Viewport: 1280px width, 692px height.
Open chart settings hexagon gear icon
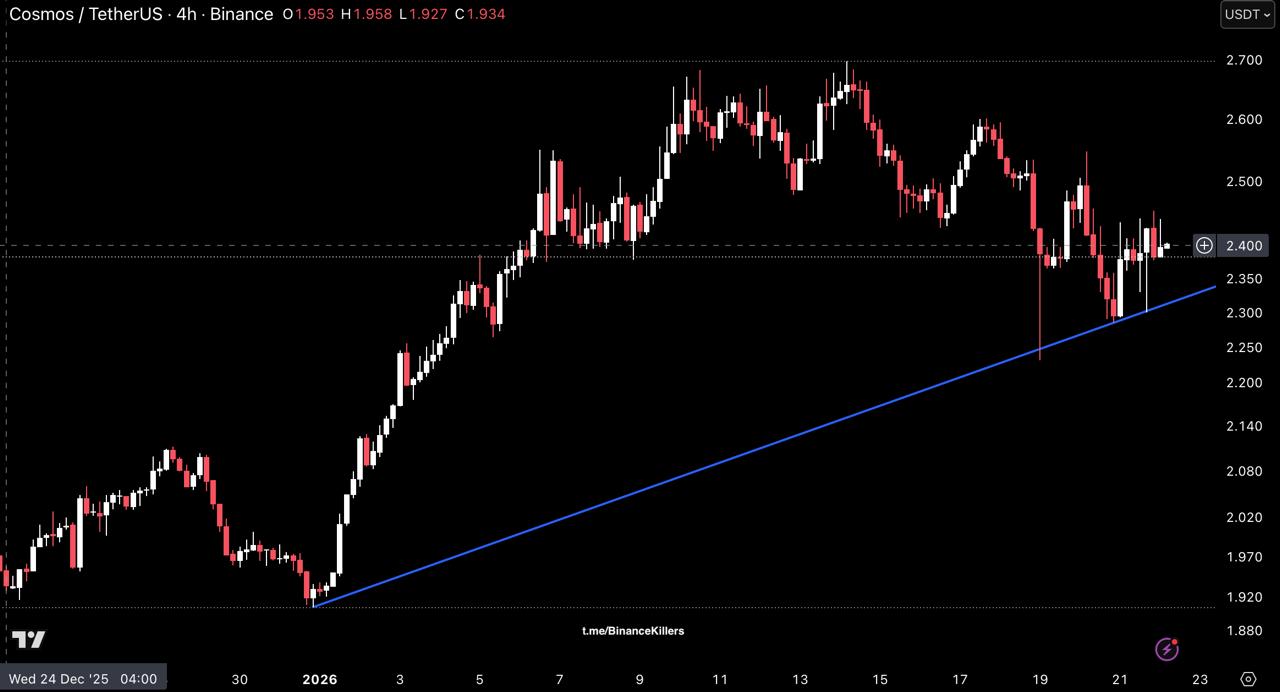tap(1248, 679)
